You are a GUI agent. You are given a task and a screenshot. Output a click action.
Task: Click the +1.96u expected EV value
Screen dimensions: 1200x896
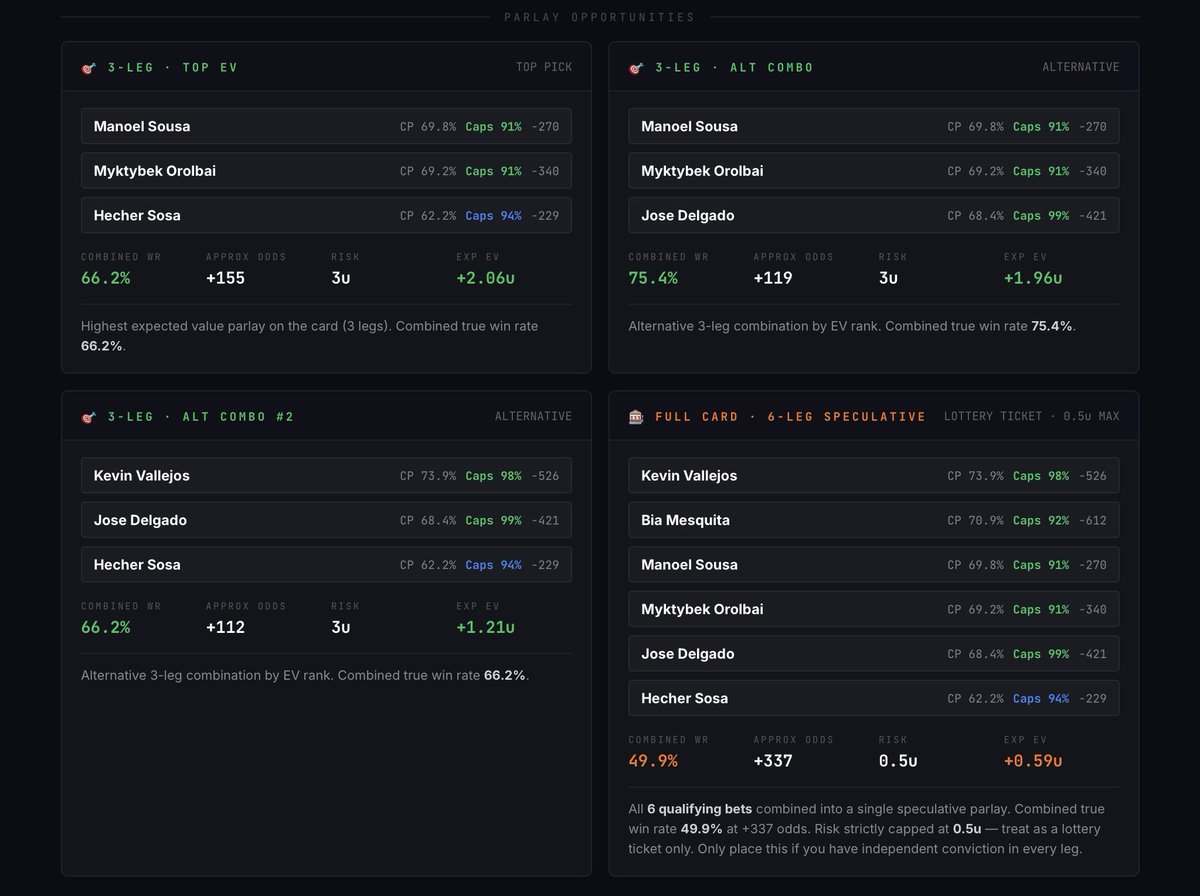(1033, 278)
